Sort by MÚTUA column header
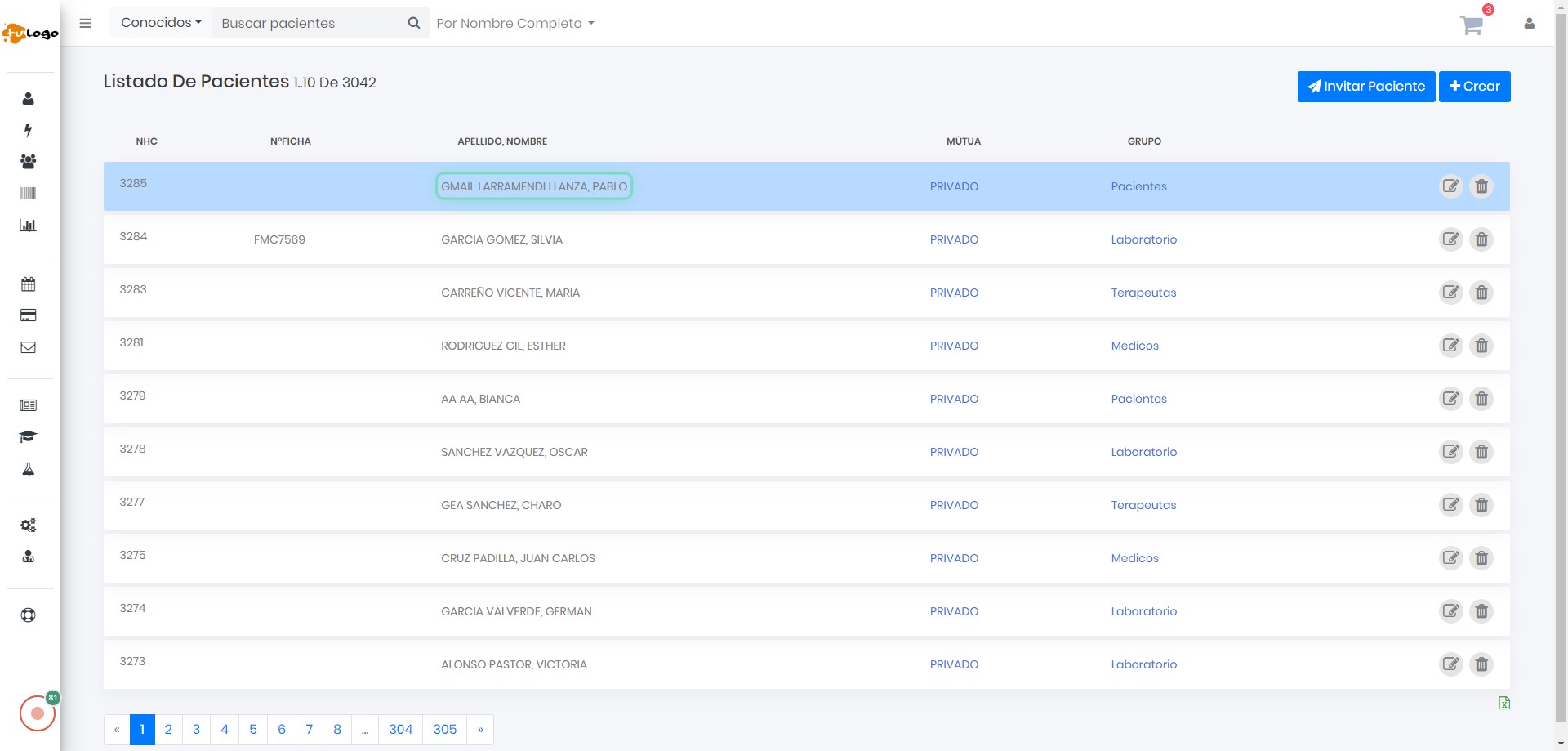The image size is (1568, 751). click(964, 141)
